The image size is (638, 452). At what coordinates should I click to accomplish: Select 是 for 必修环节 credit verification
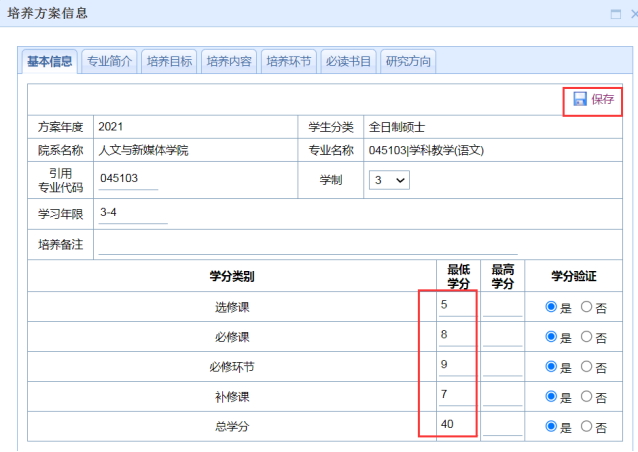tap(551, 367)
